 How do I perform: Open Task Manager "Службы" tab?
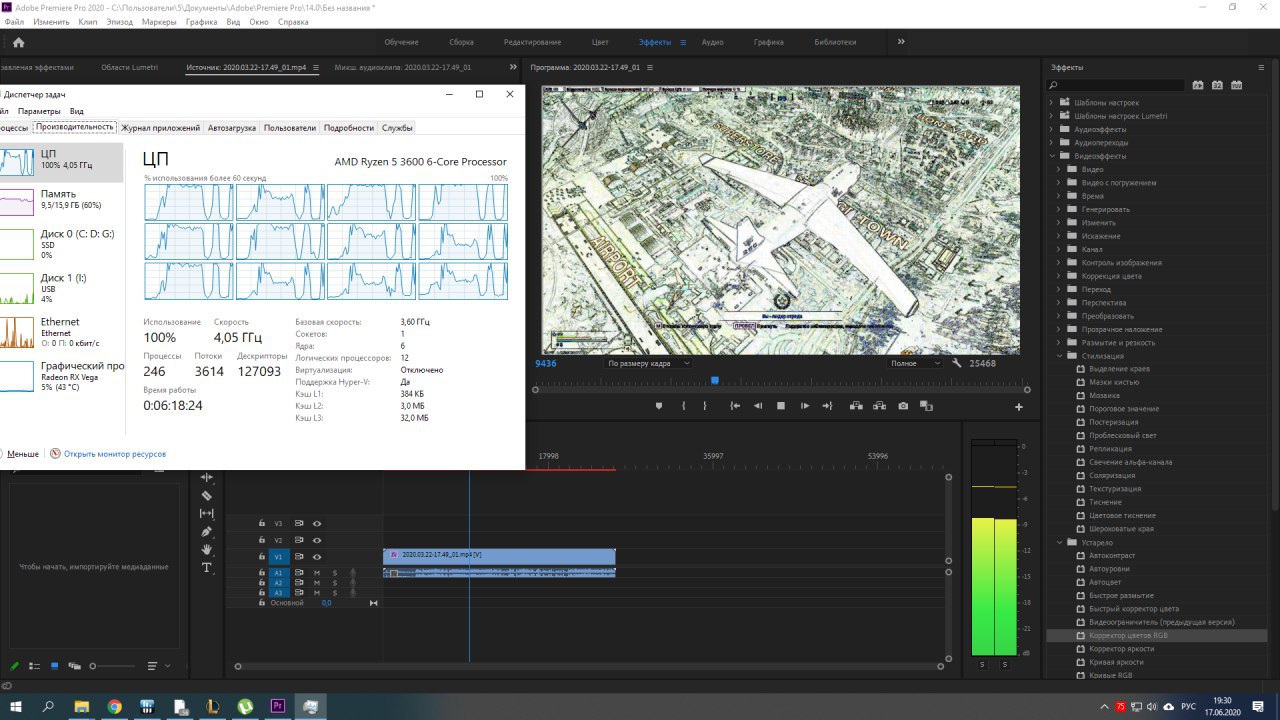[x=397, y=128]
